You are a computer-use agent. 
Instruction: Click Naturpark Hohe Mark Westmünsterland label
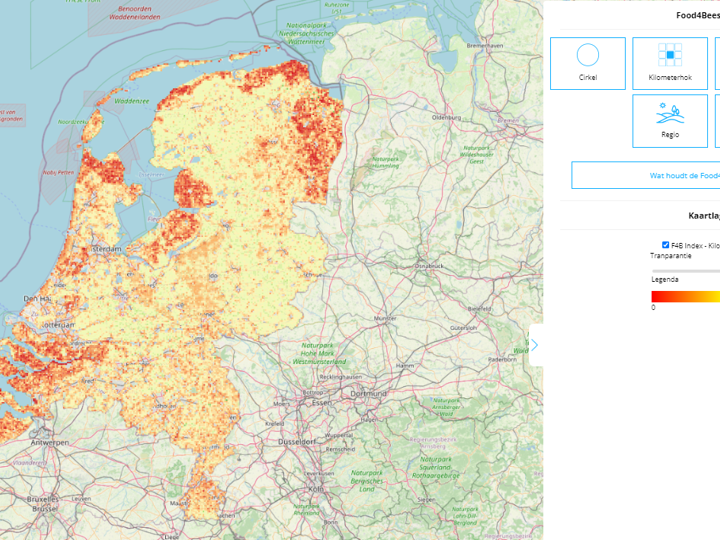[x=318, y=355]
